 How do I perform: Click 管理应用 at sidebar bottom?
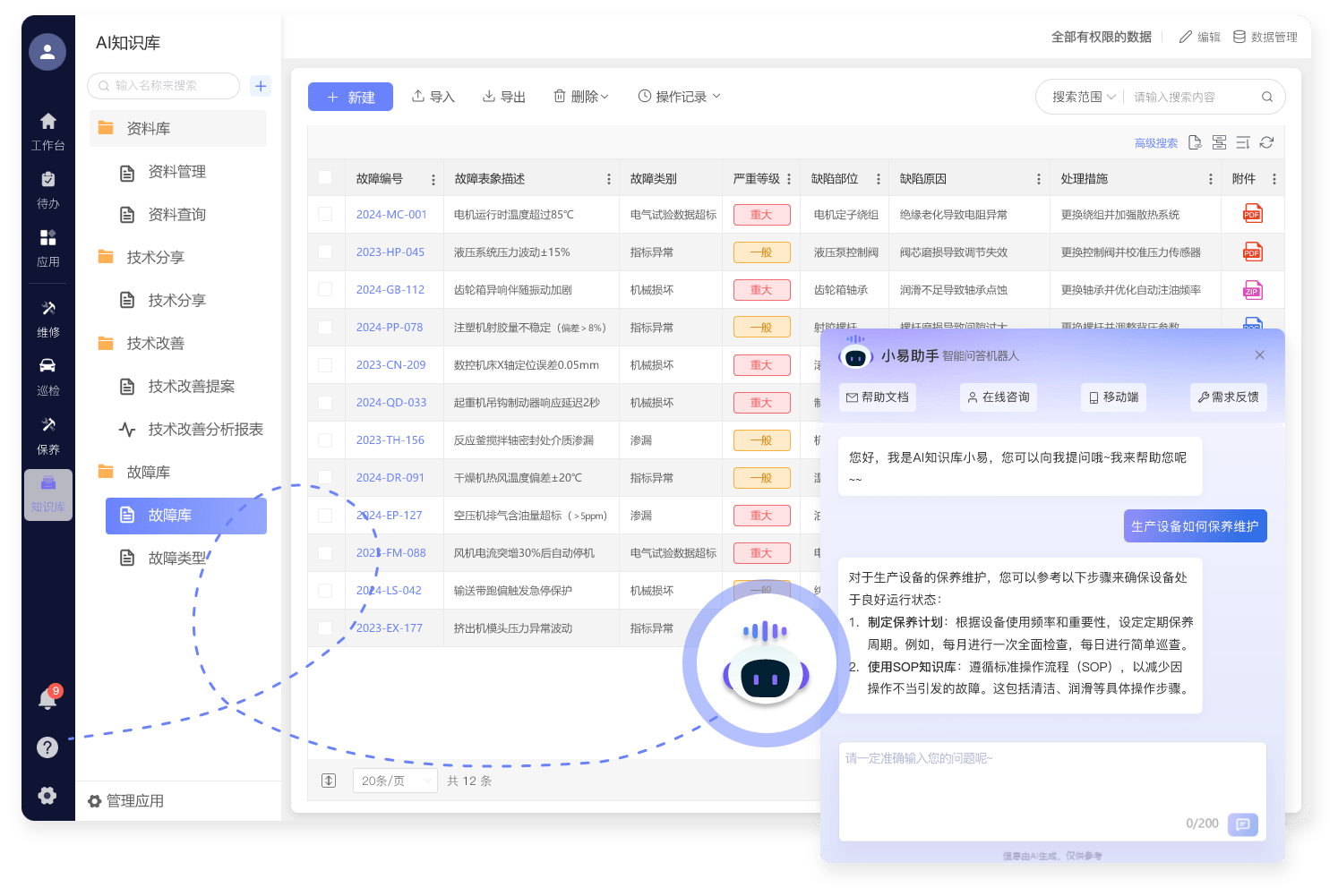(x=126, y=801)
